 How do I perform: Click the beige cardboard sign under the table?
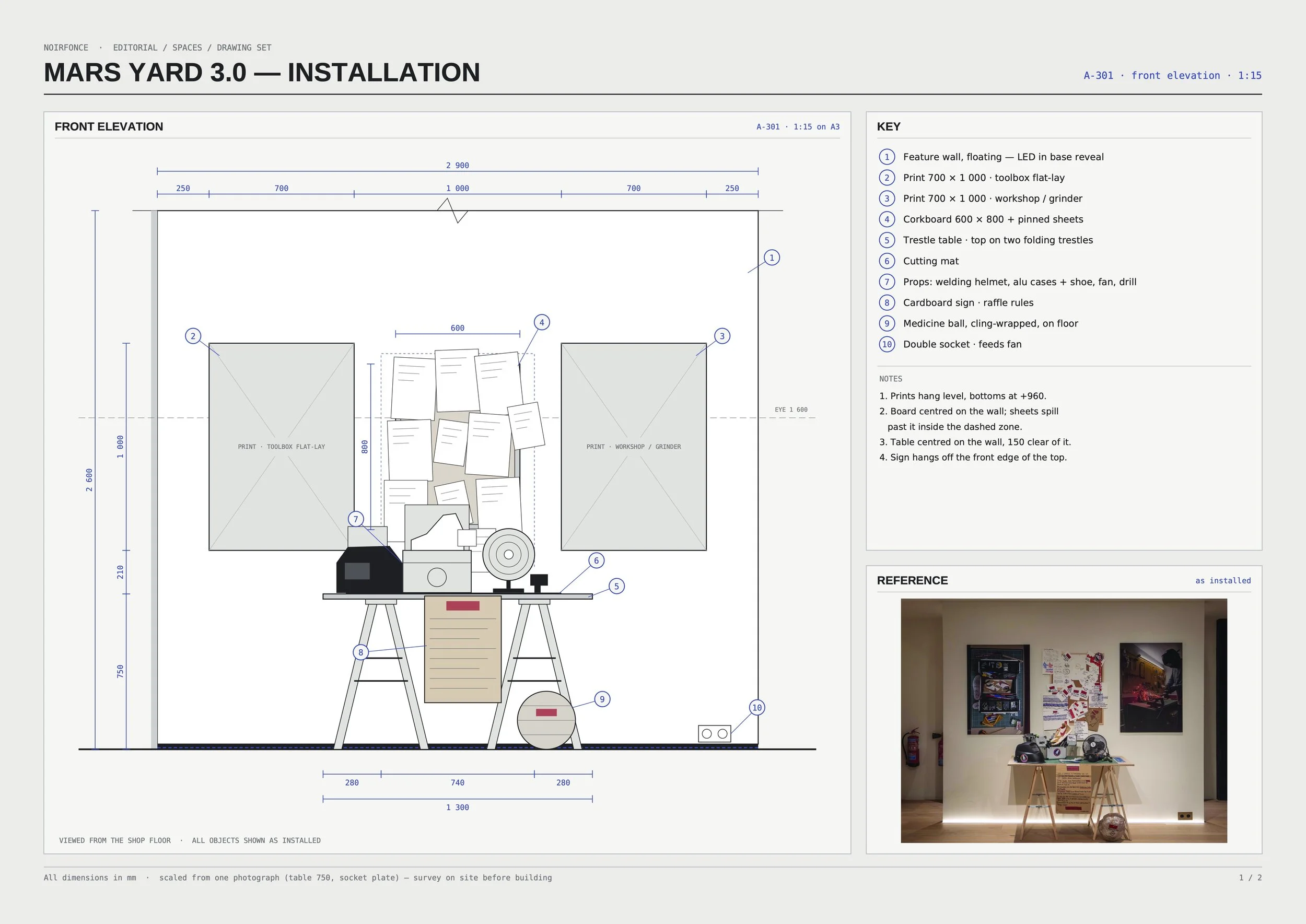coord(463,649)
